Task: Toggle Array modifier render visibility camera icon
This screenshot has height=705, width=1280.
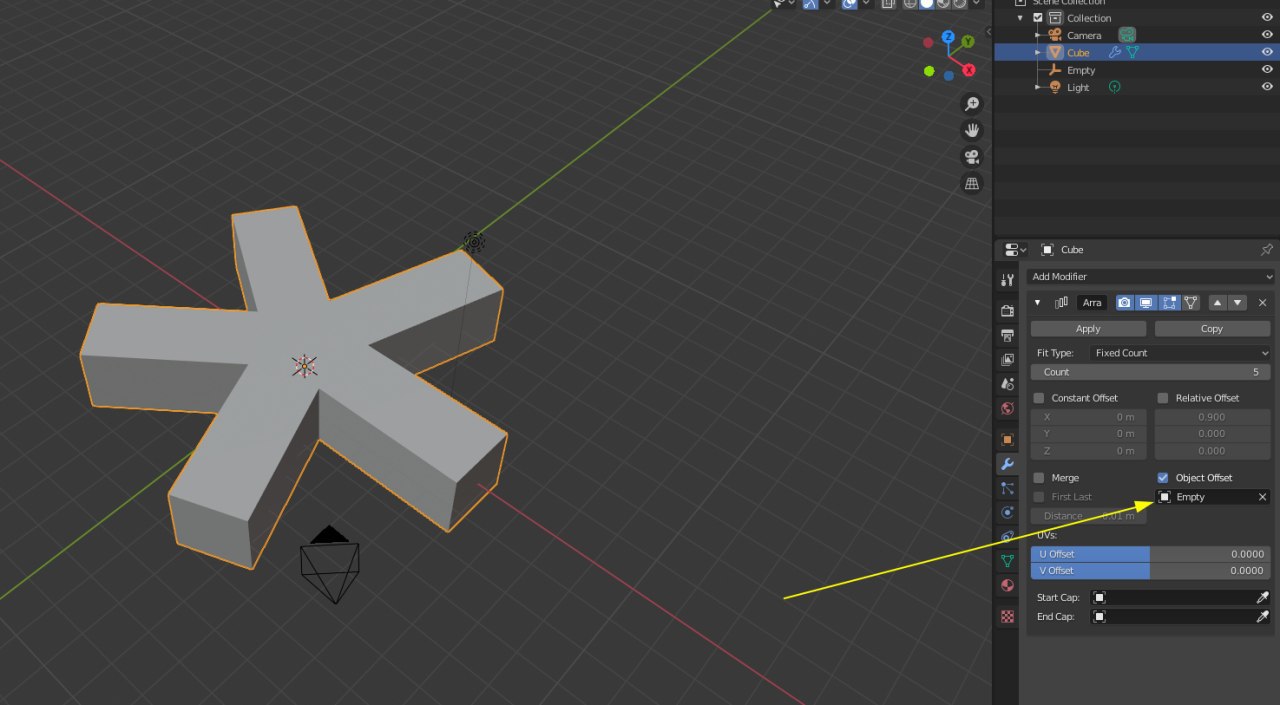Action: (x=1125, y=302)
